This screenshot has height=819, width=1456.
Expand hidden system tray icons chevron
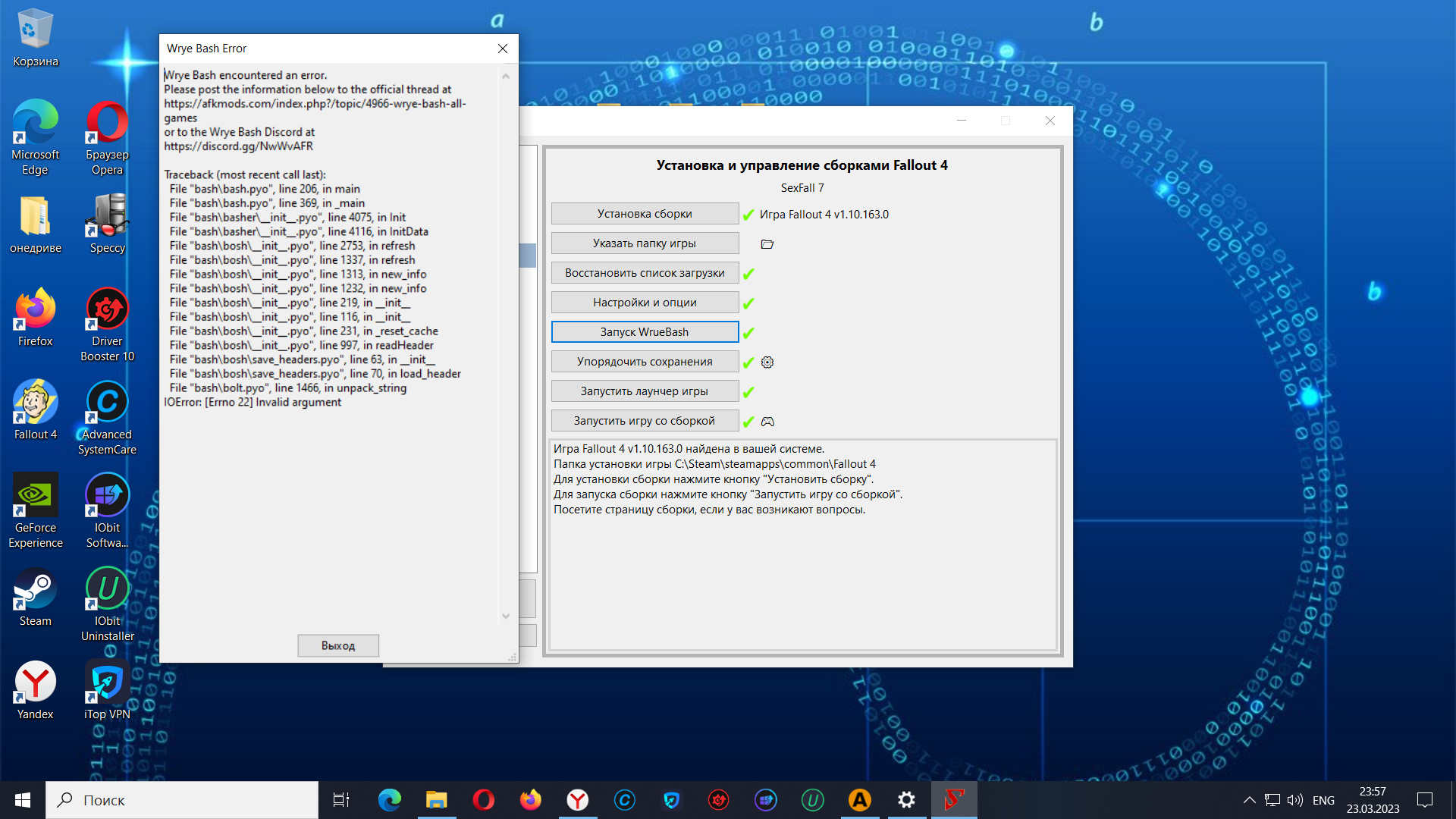(x=1249, y=800)
